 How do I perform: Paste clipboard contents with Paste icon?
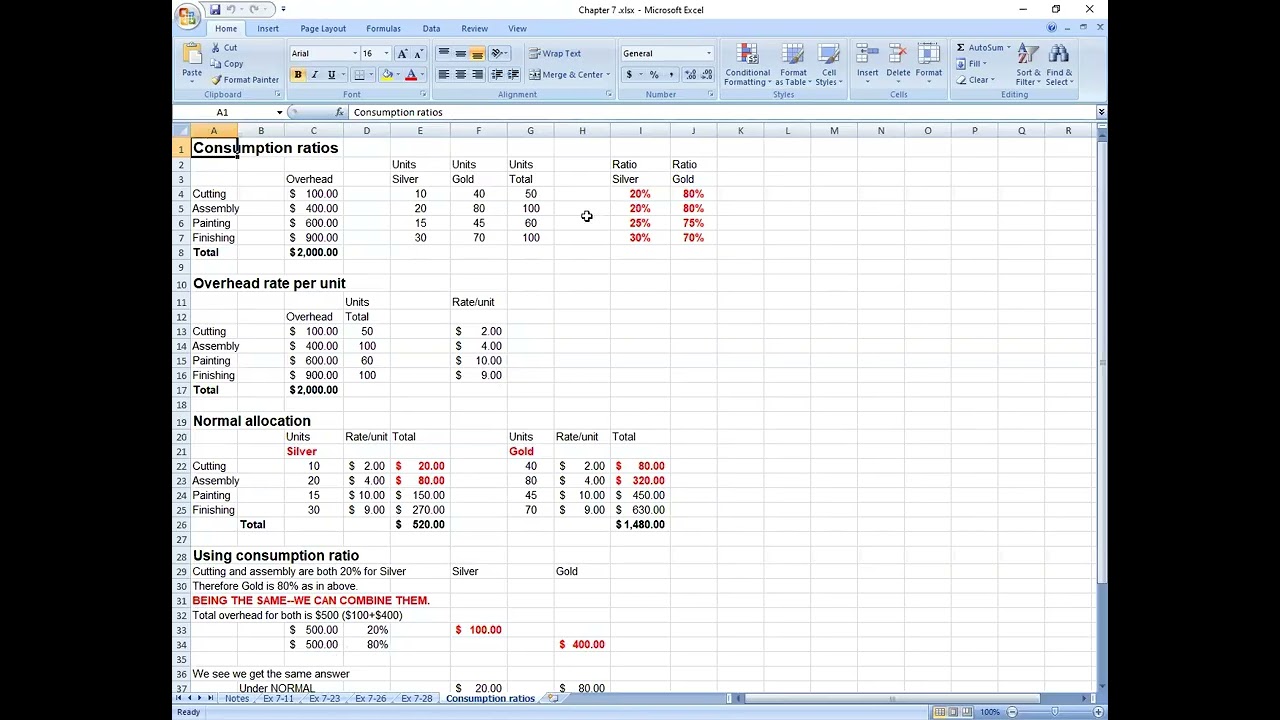click(x=191, y=54)
